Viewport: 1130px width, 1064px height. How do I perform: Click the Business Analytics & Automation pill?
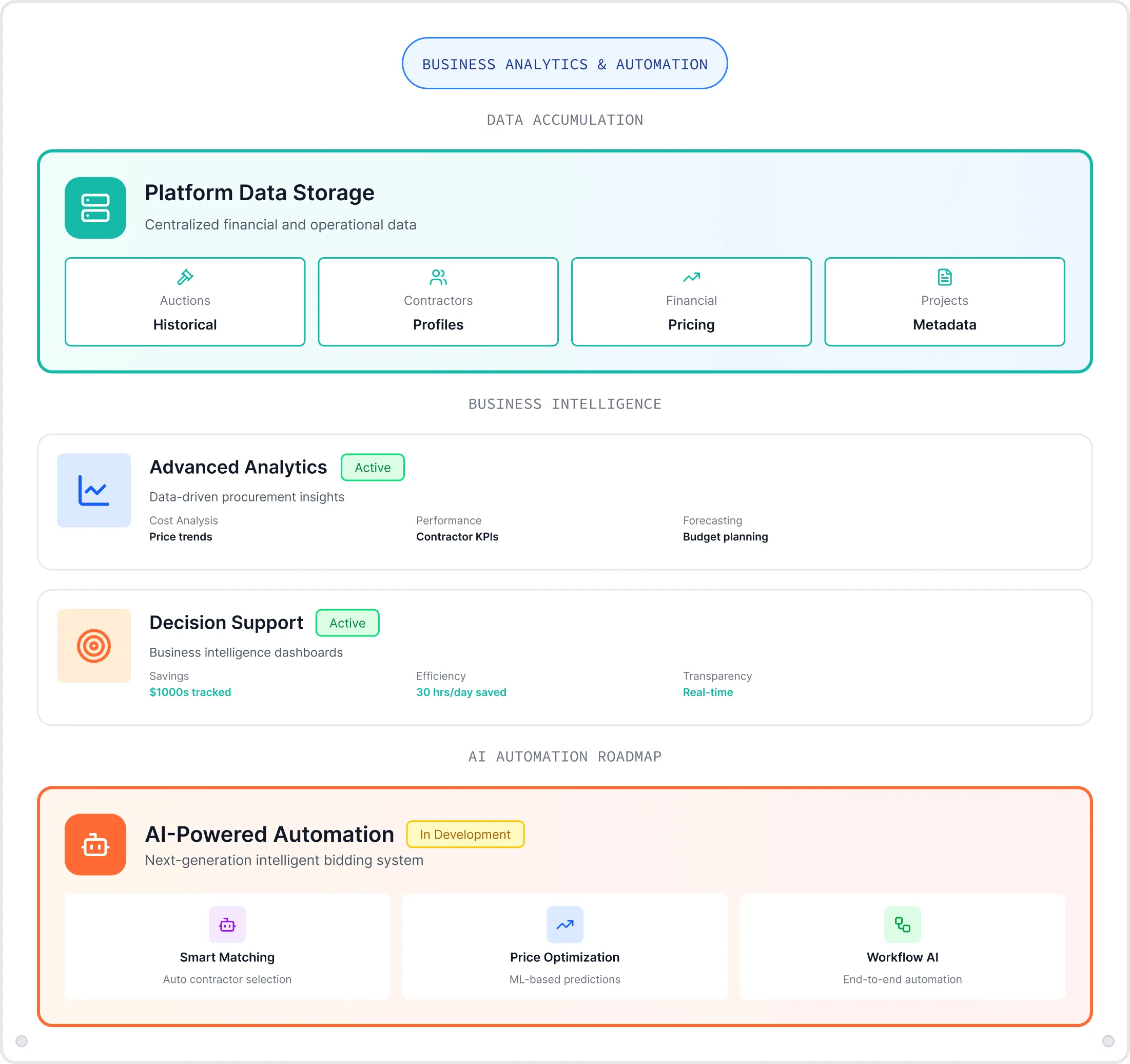click(564, 64)
